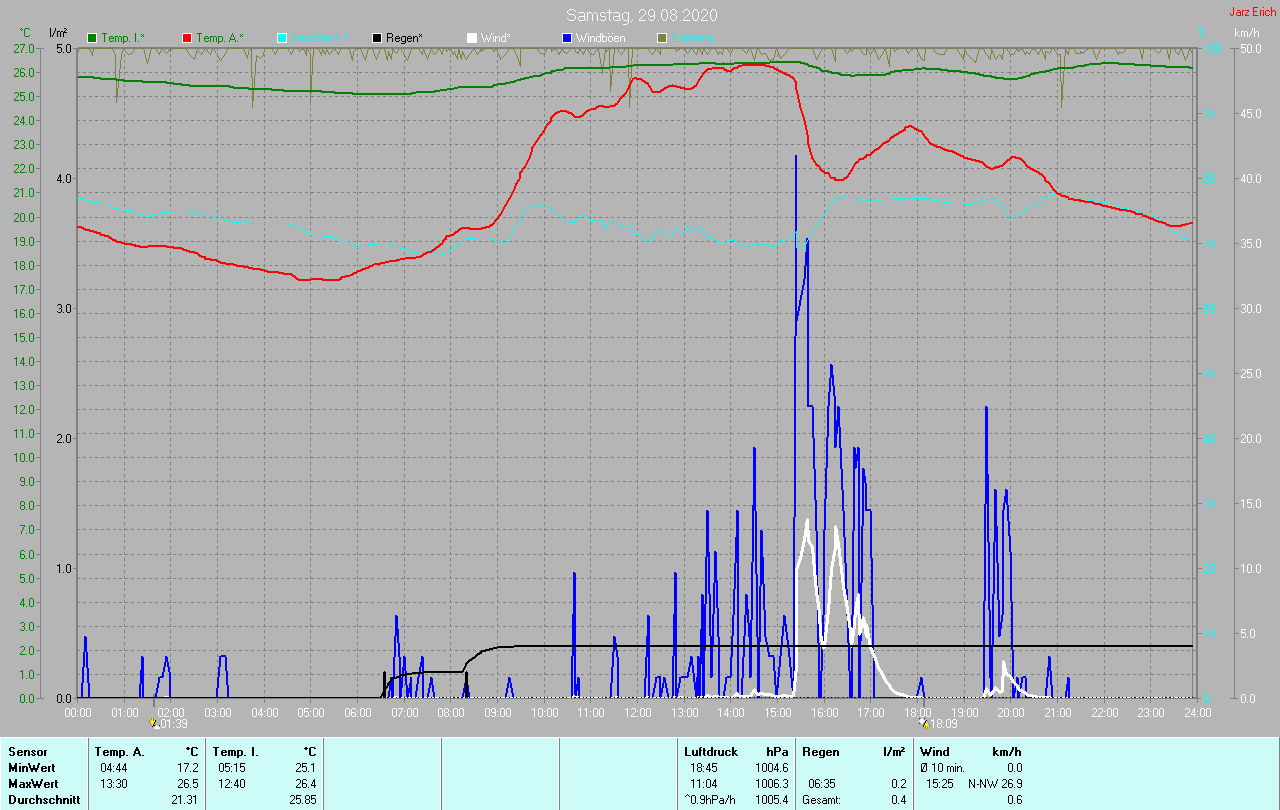Click the Wind header in the table
This screenshot has width=1280, height=810.
[934, 751]
